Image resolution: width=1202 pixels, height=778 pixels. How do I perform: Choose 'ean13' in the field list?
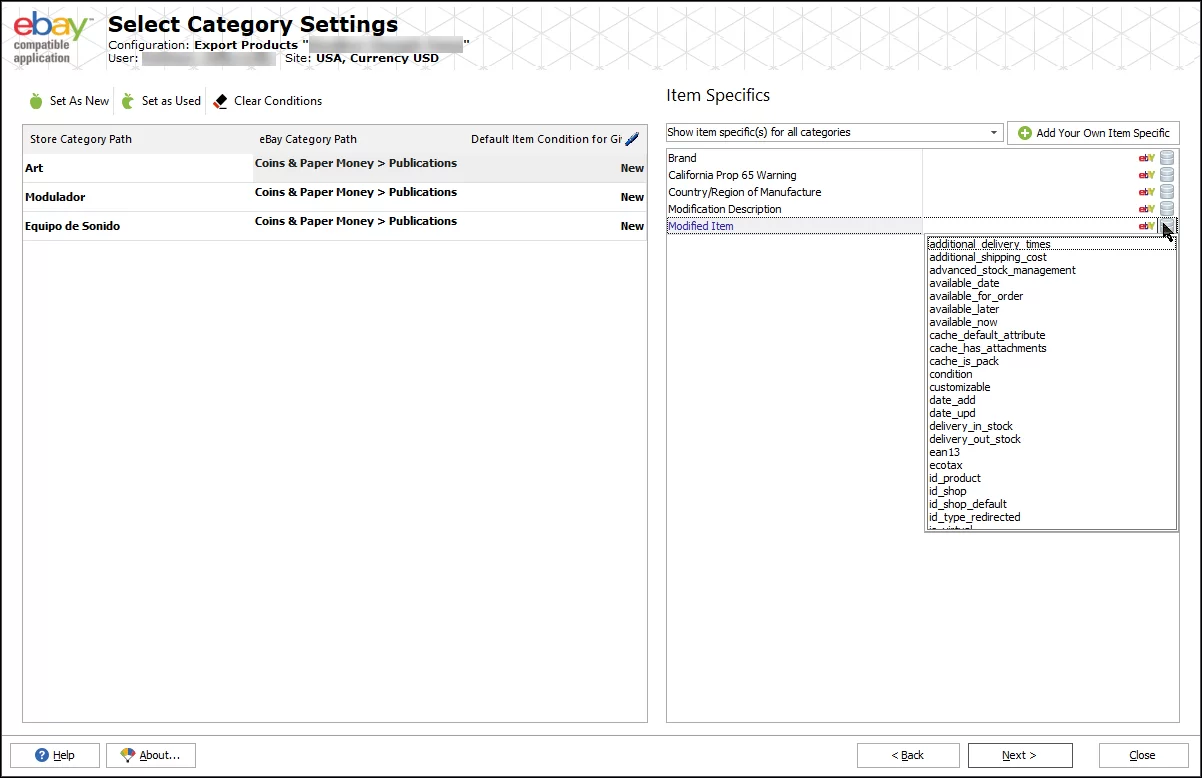(x=944, y=452)
